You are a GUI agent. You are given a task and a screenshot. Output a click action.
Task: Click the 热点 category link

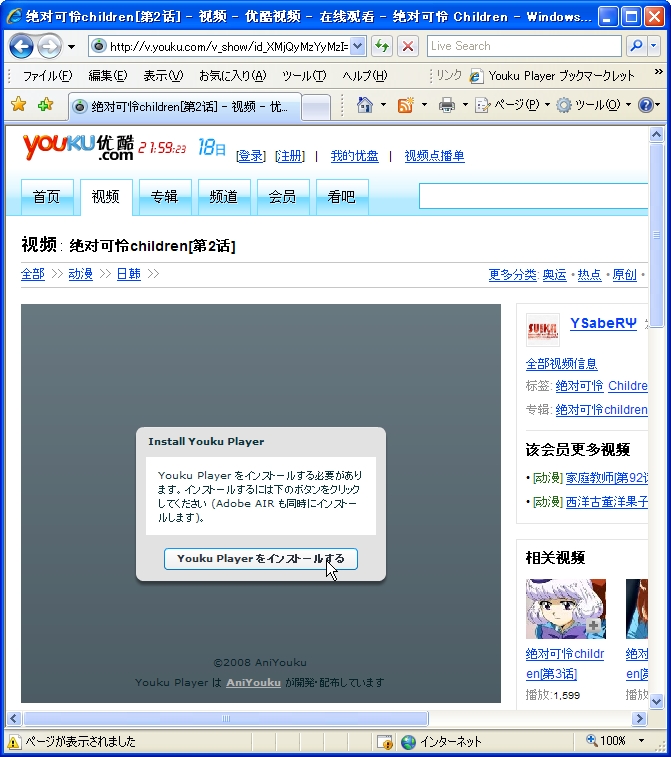pos(589,275)
